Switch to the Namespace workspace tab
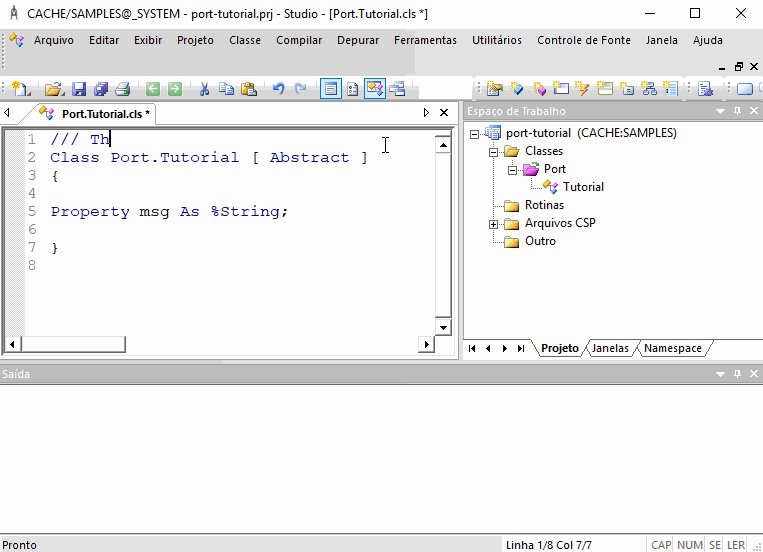 [x=672, y=349]
